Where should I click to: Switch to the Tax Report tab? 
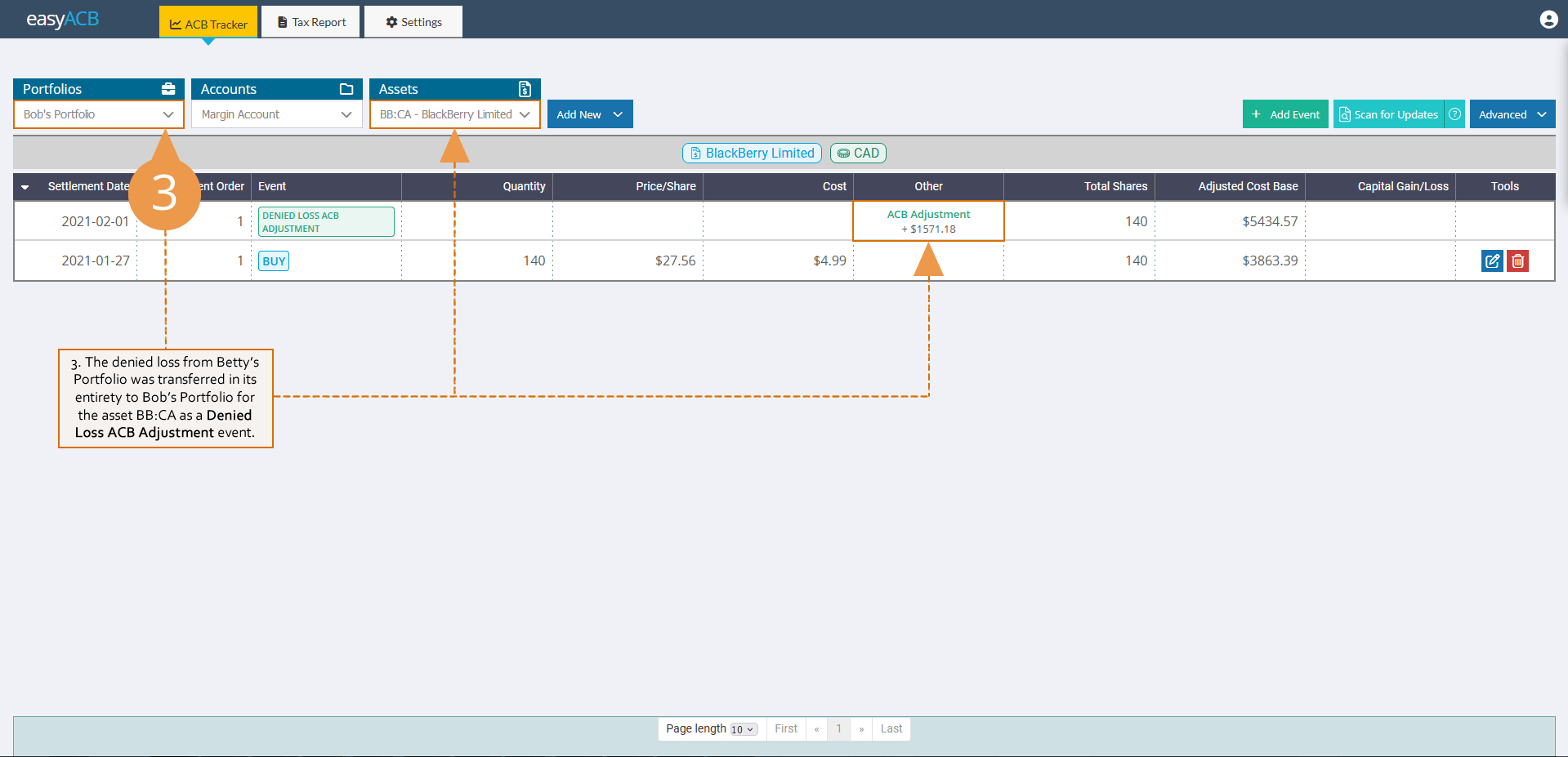[x=310, y=22]
